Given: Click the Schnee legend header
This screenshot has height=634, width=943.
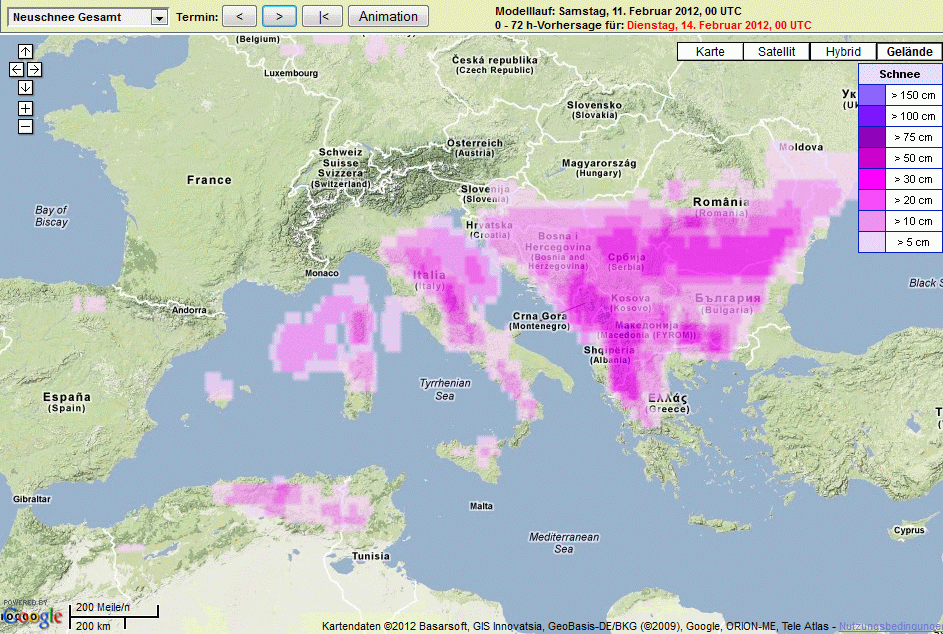Looking at the screenshot, I should (900, 74).
